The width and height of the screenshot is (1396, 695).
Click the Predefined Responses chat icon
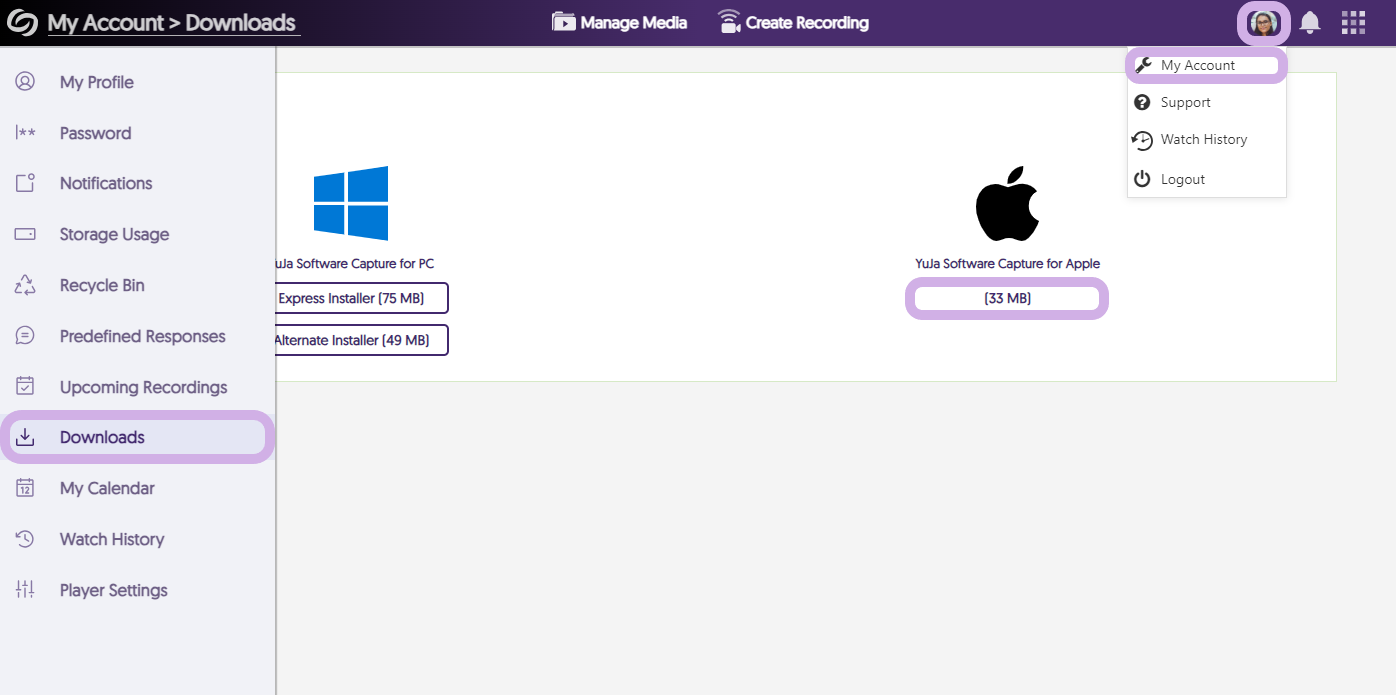point(25,336)
